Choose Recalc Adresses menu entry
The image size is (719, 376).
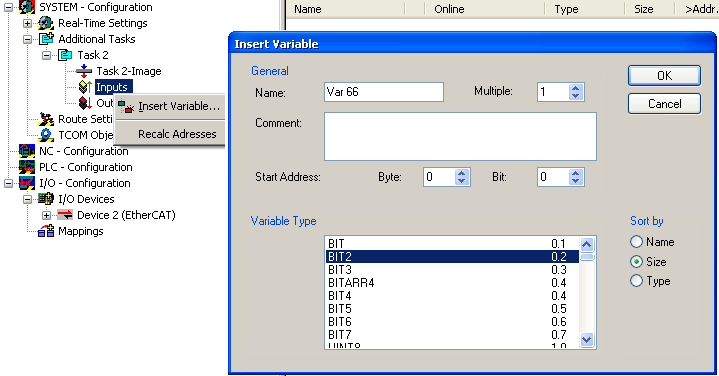[x=177, y=134]
